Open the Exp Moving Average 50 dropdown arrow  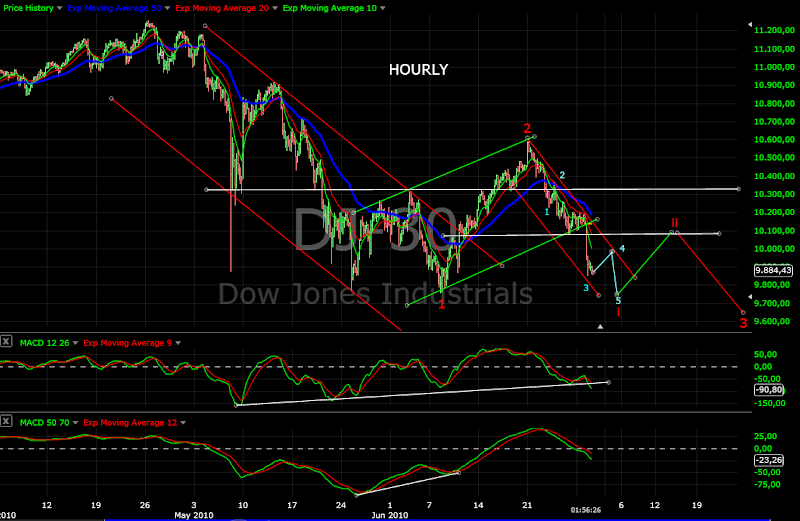point(167,8)
